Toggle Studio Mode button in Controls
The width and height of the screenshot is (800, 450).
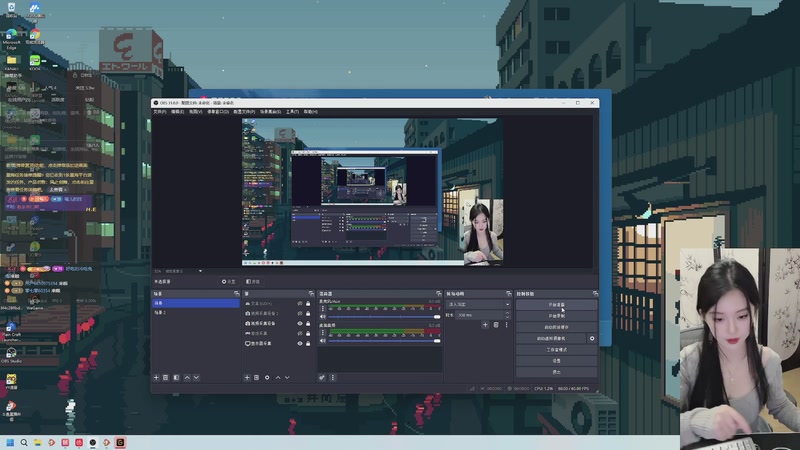[x=556, y=349]
